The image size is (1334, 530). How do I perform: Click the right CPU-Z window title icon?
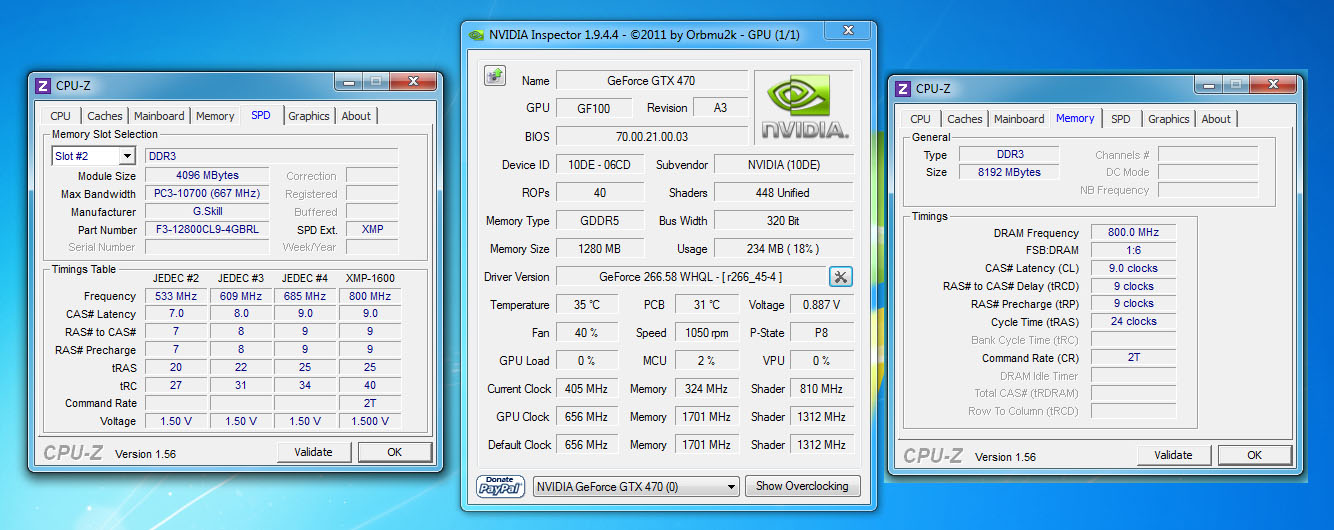(902, 88)
